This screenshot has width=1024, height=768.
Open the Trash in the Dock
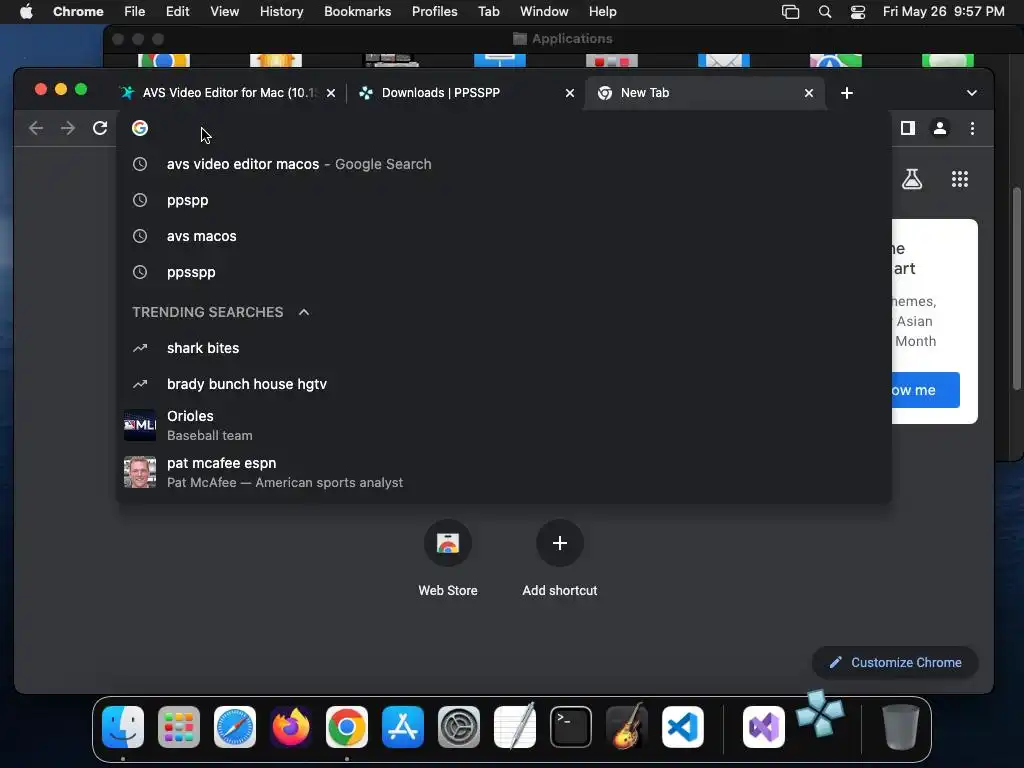pos(901,726)
